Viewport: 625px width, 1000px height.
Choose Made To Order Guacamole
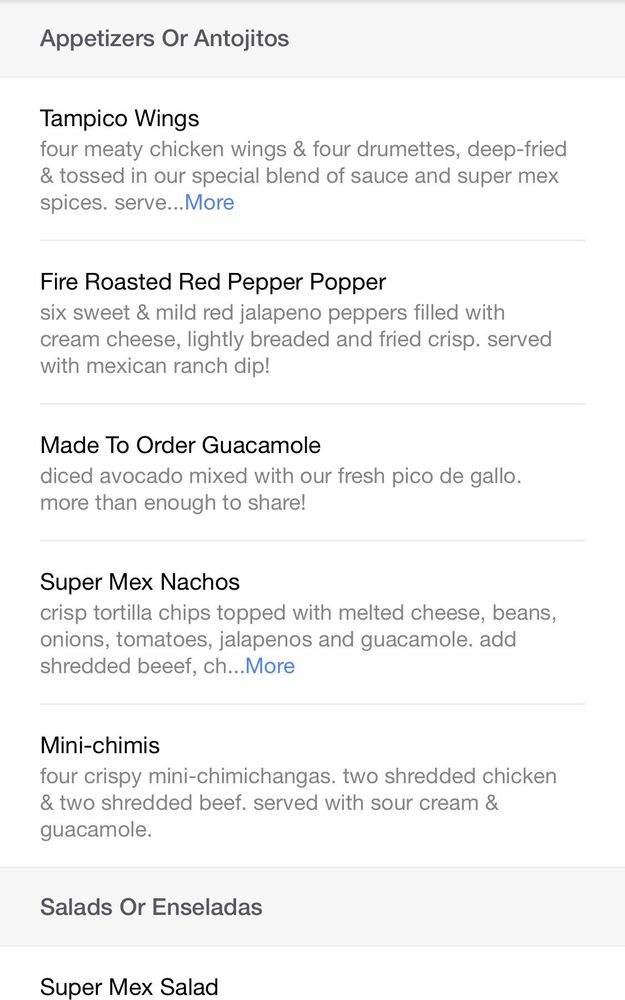(x=180, y=445)
